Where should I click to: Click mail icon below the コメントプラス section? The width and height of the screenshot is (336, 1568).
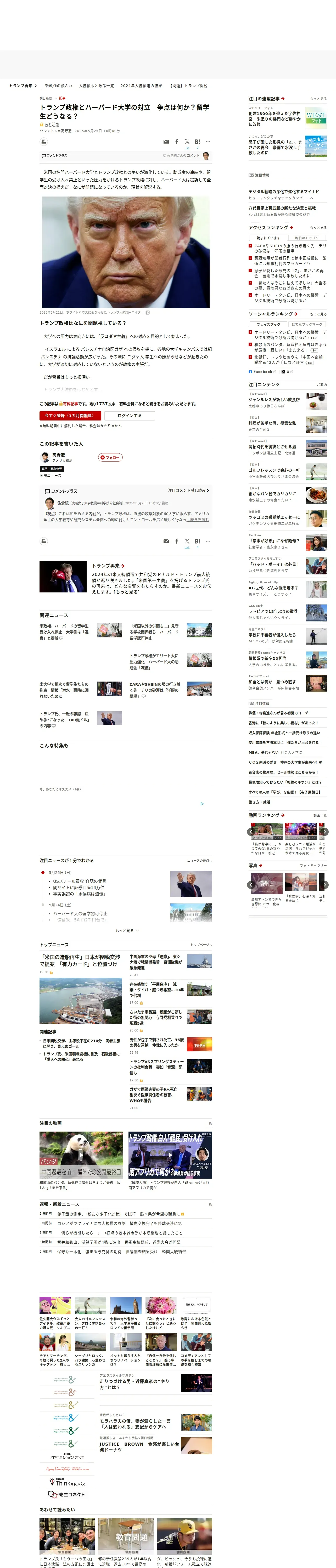pyautogui.click(x=166, y=541)
